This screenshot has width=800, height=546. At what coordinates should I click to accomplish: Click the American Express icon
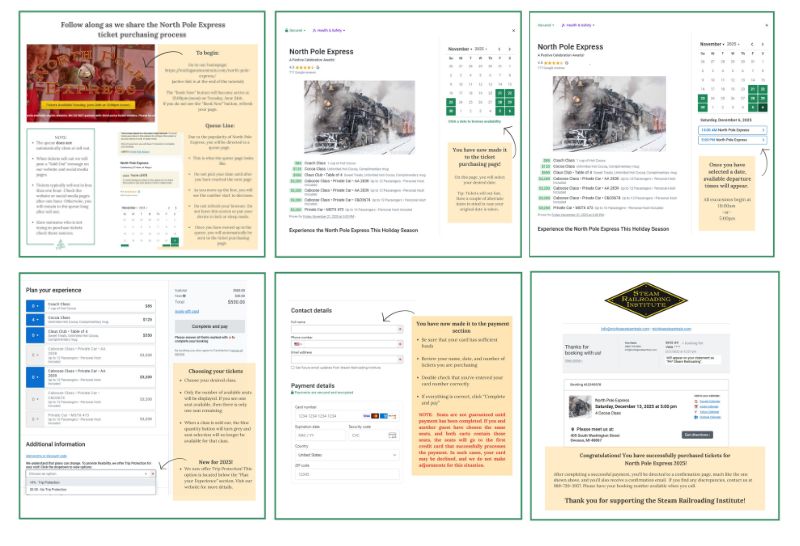pyautogui.click(x=384, y=416)
